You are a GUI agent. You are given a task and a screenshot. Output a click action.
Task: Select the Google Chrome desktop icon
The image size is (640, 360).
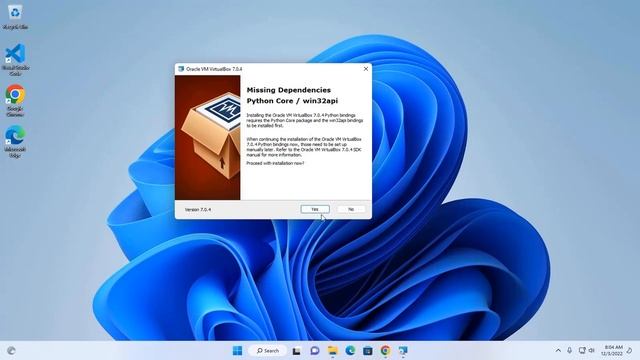(15, 101)
